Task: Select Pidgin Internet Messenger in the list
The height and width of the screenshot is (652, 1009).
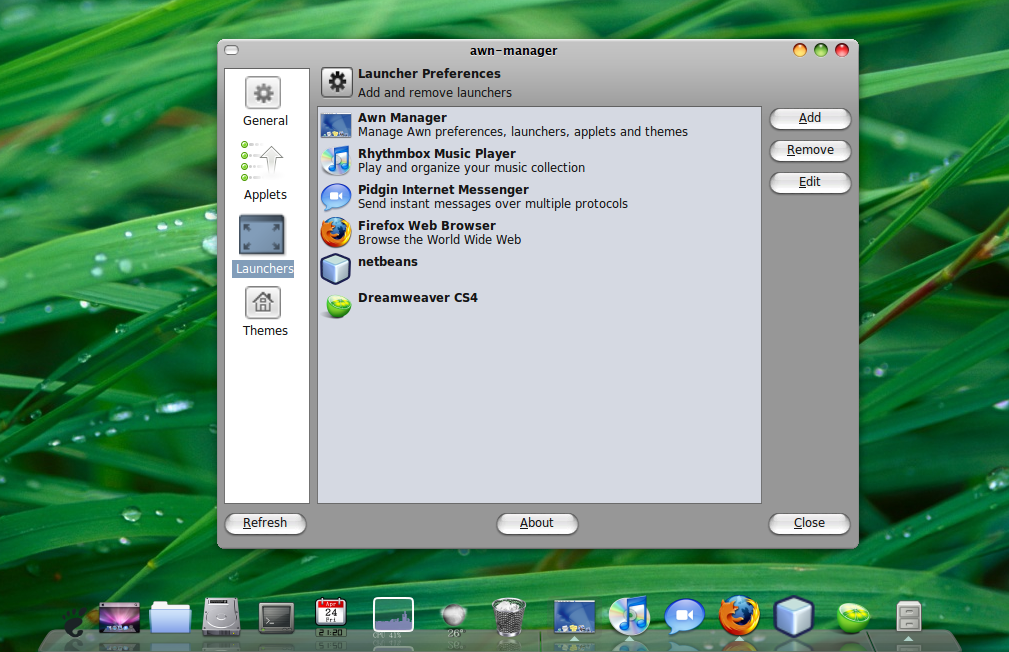Action: [x=539, y=197]
